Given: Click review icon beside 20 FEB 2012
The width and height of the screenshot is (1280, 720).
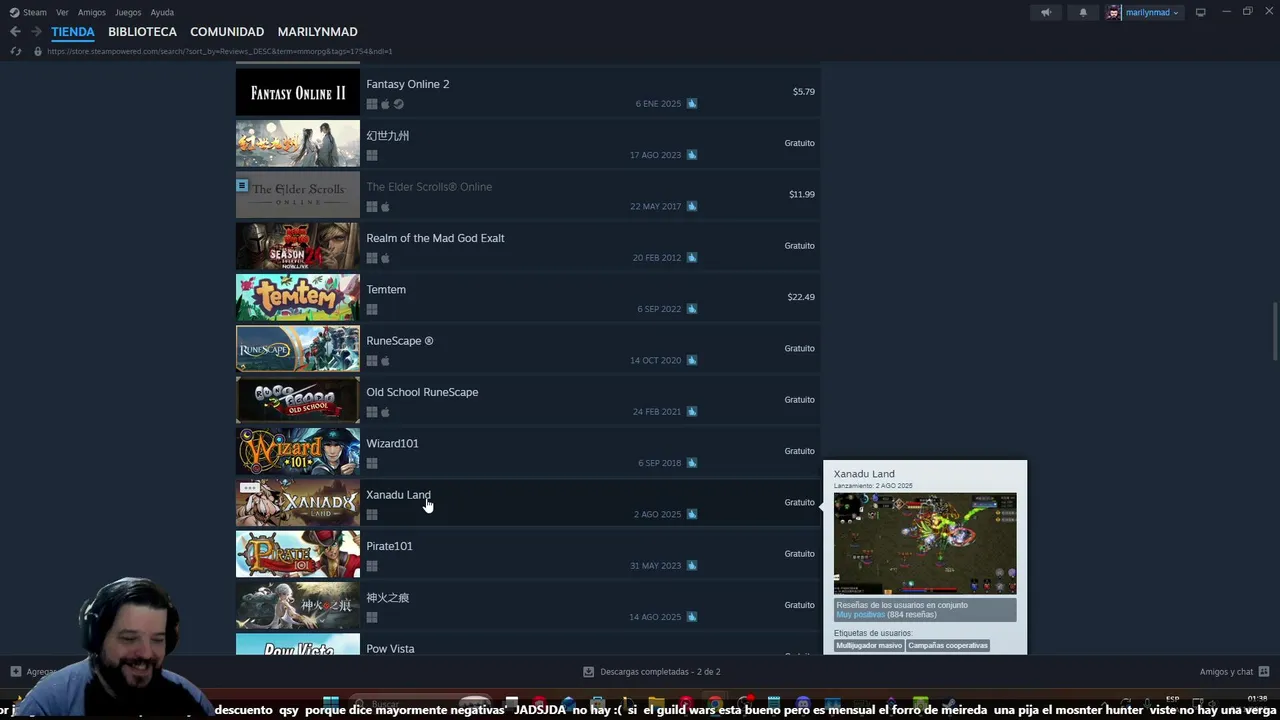Looking at the screenshot, I should [x=692, y=258].
